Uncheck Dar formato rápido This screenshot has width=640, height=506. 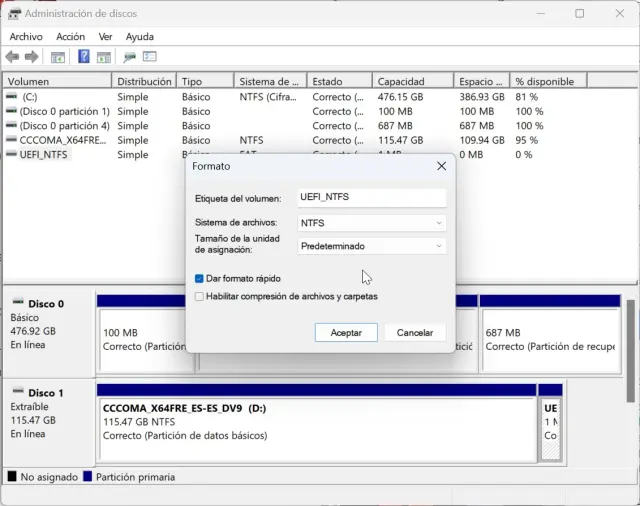[x=200, y=279]
